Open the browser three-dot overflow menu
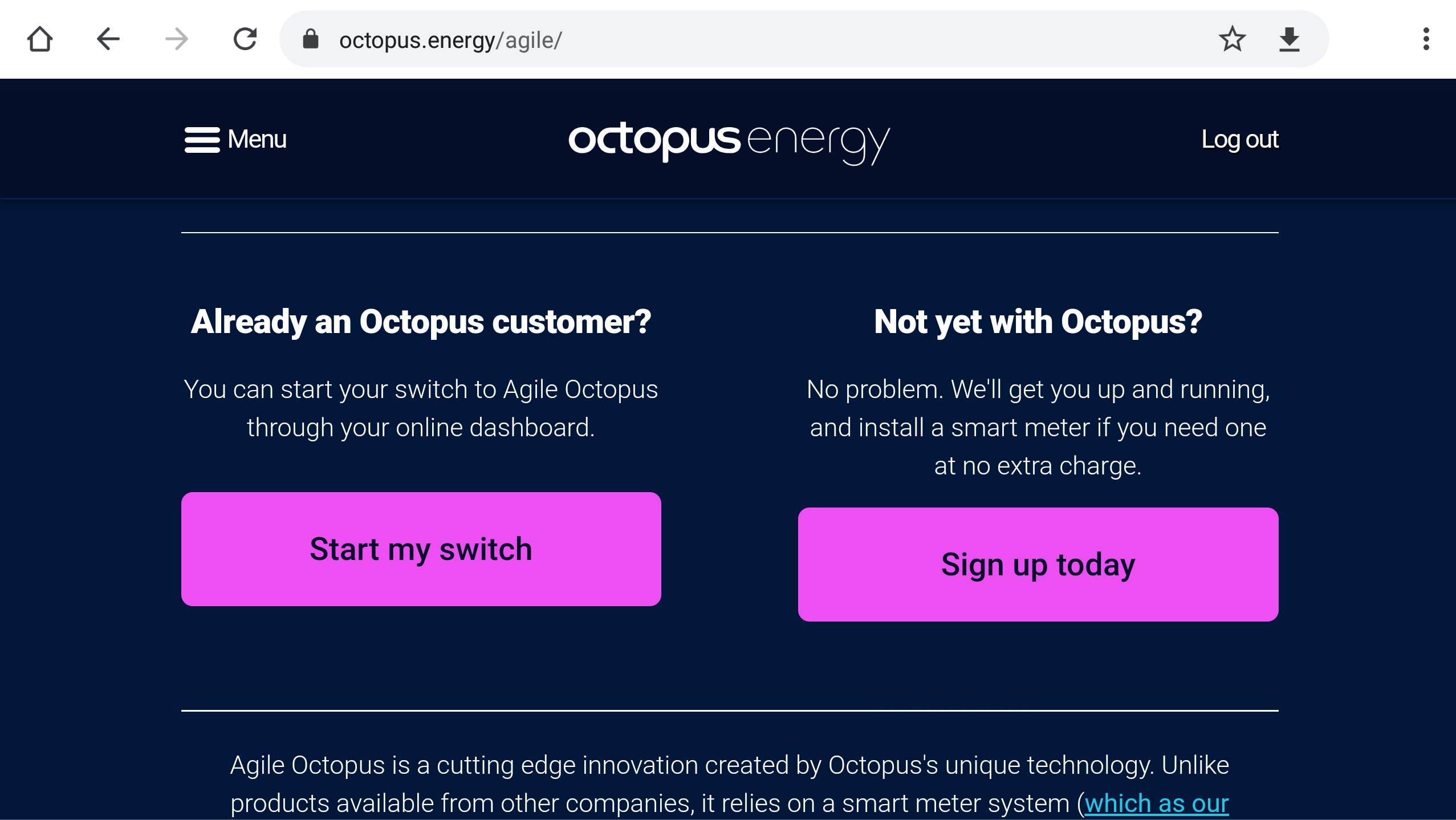 1426,39
